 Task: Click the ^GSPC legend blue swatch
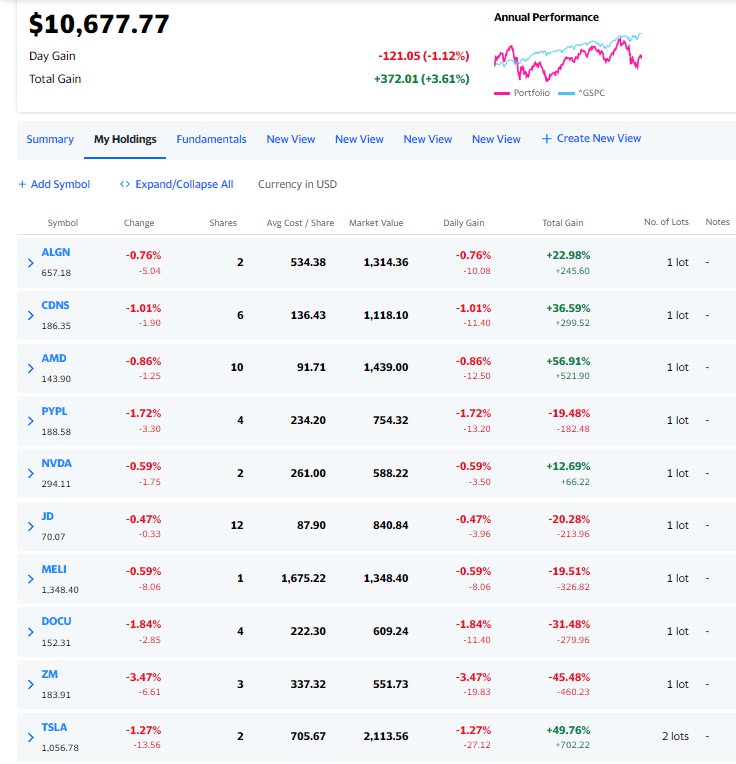[566, 93]
